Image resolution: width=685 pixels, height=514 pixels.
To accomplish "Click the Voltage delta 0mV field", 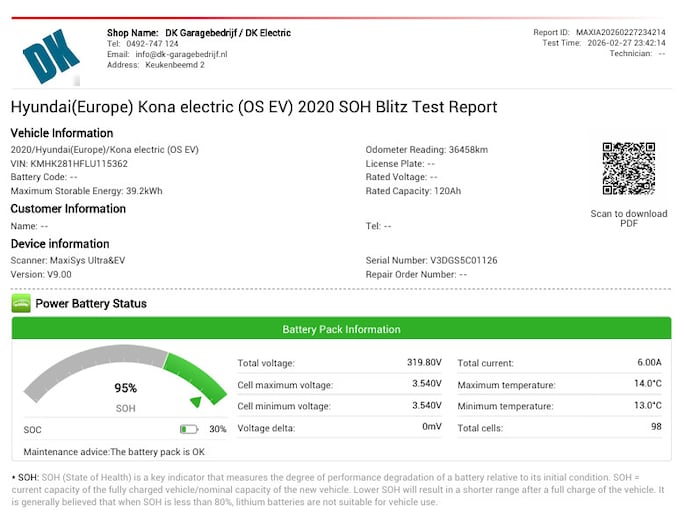I will (x=431, y=427).
